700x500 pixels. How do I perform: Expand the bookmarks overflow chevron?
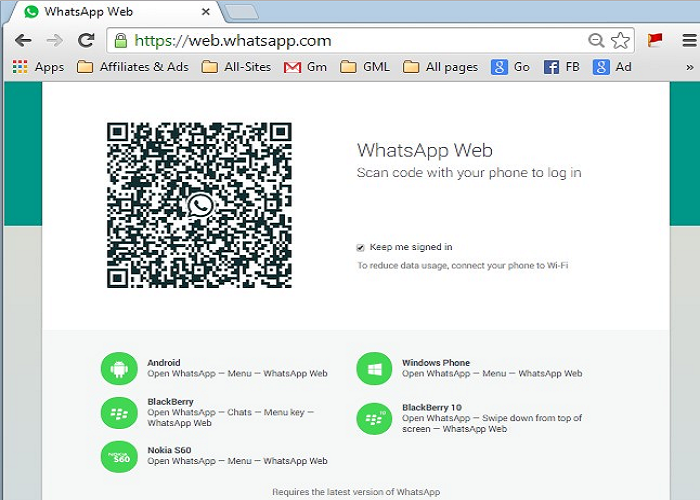pyautogui.click(x=690, y=67)
